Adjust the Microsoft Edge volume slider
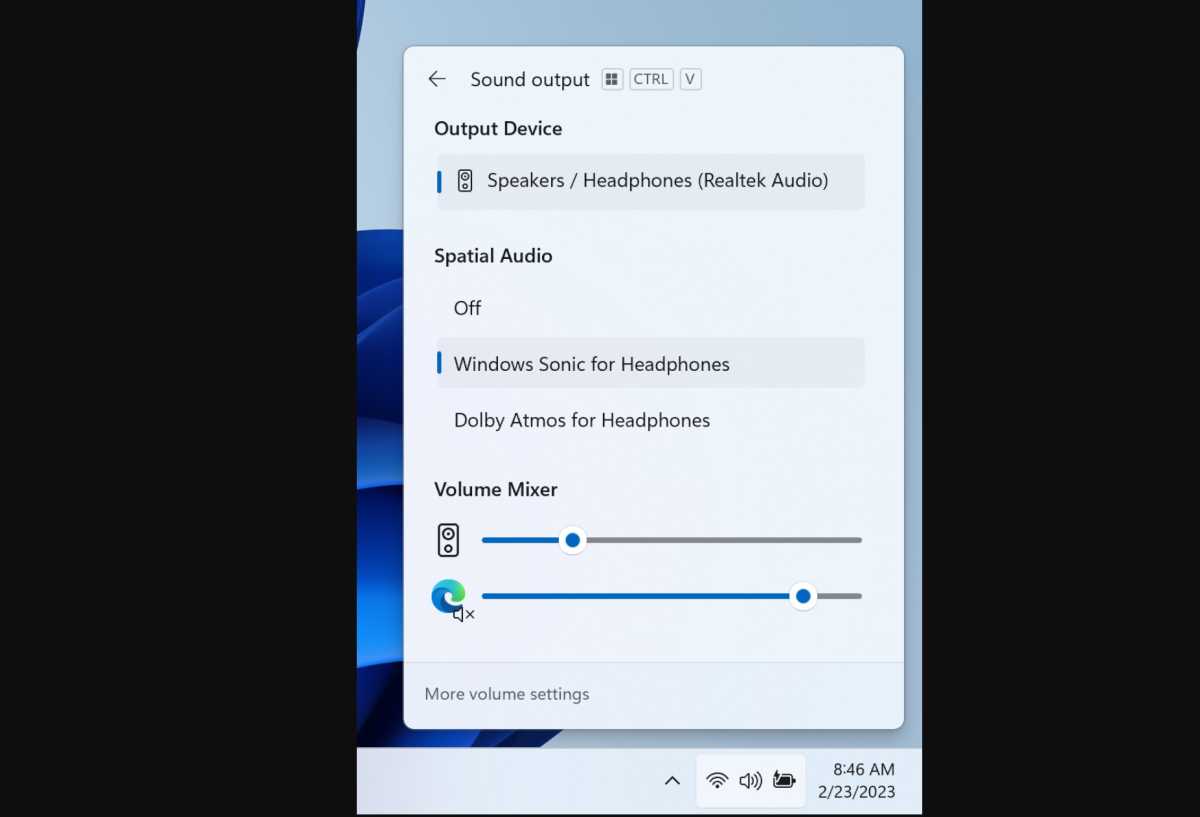The image size is (1200, 817). [671, 597]
